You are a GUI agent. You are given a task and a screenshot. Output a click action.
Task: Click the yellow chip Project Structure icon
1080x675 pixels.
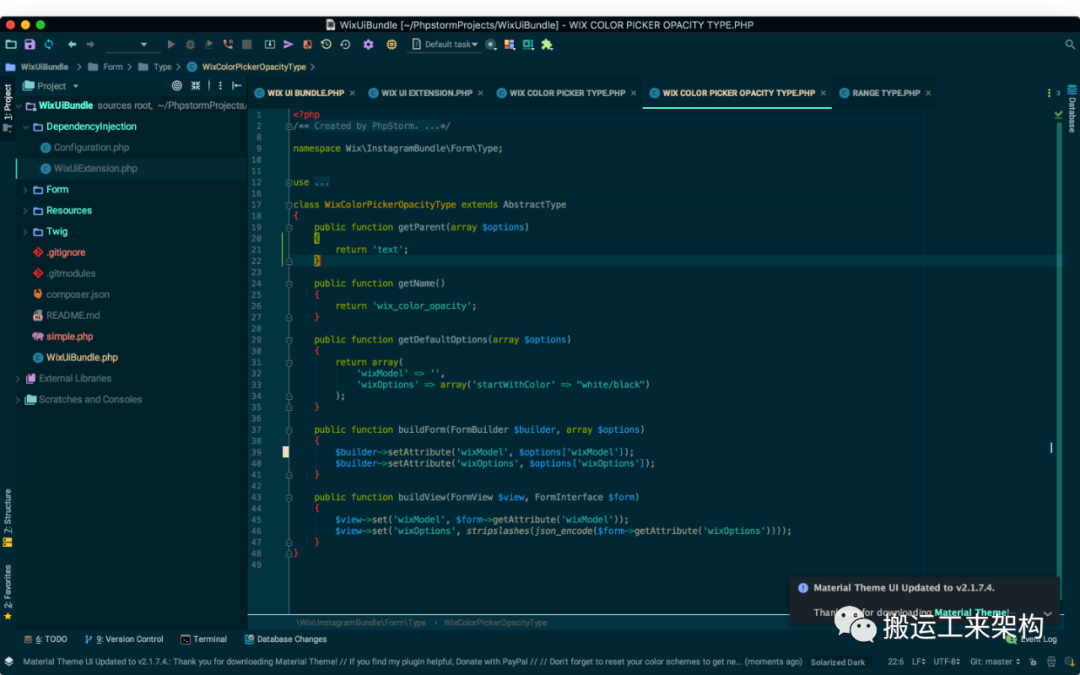pyautogui.click(x=391, y=44)
